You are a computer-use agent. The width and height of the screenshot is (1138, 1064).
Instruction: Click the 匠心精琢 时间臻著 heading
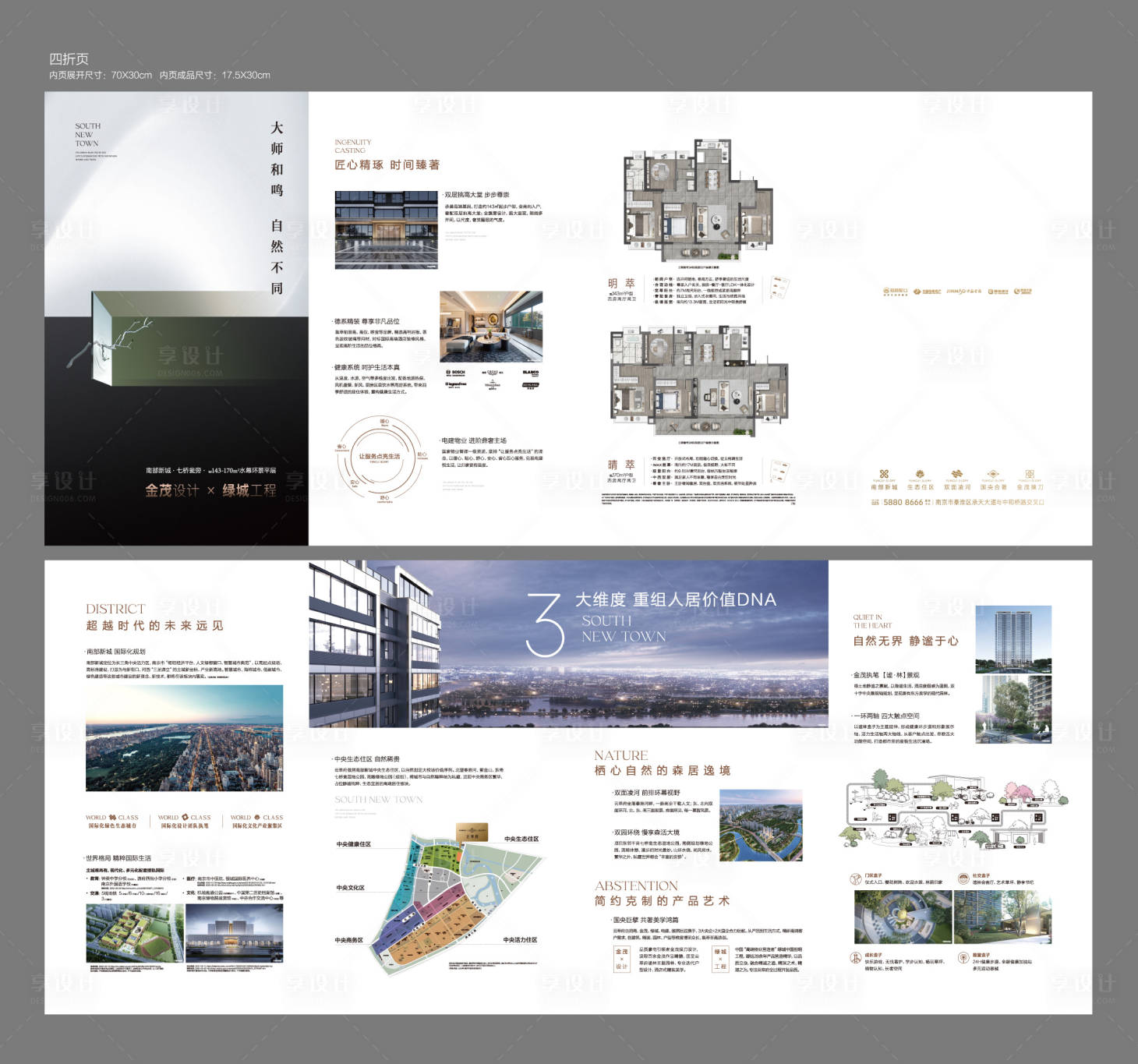point(387,165)
